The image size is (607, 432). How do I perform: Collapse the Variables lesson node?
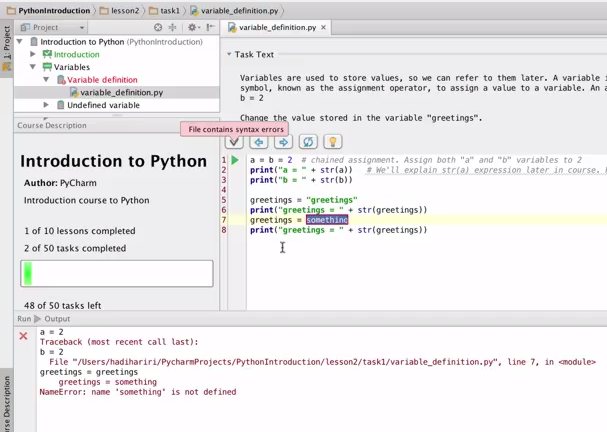click(x=33, y=67)
